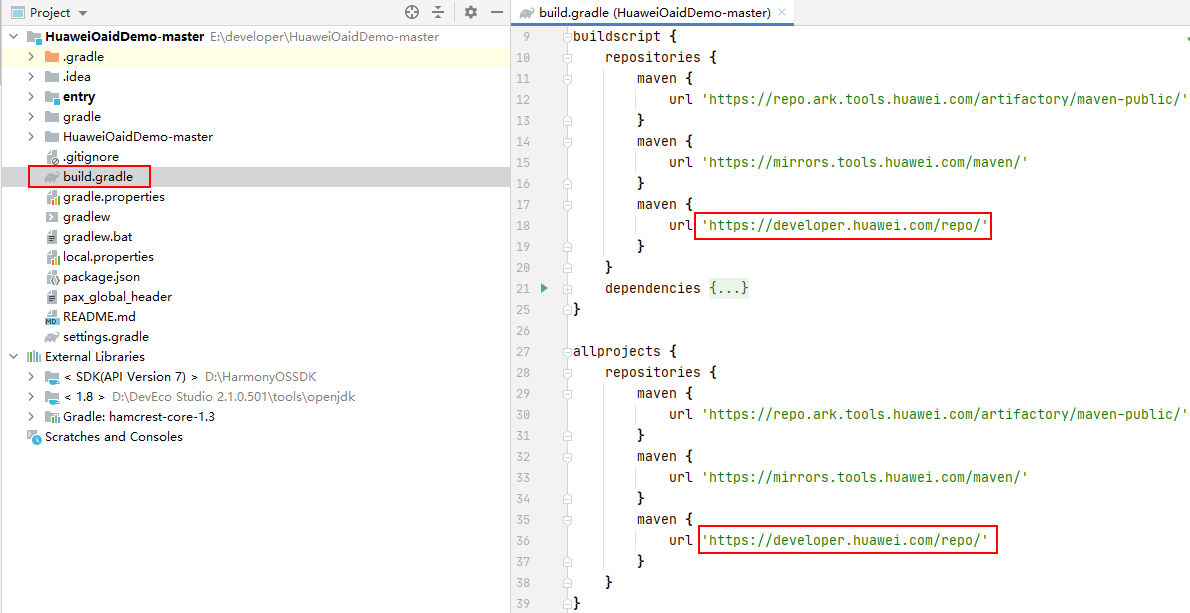Expand the folded dependencies {...} block
This screenshot has width=1190, height=613.
[729, 288]
